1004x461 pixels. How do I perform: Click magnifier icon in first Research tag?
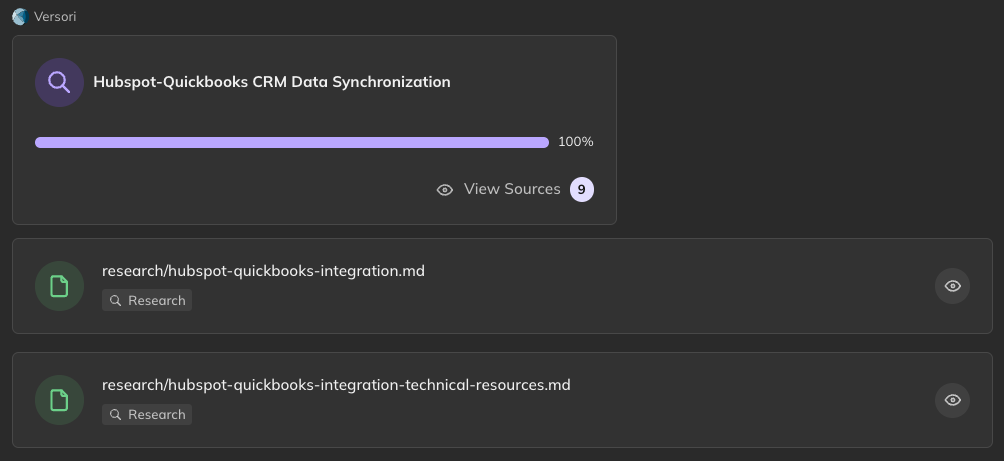click(116, 300)
